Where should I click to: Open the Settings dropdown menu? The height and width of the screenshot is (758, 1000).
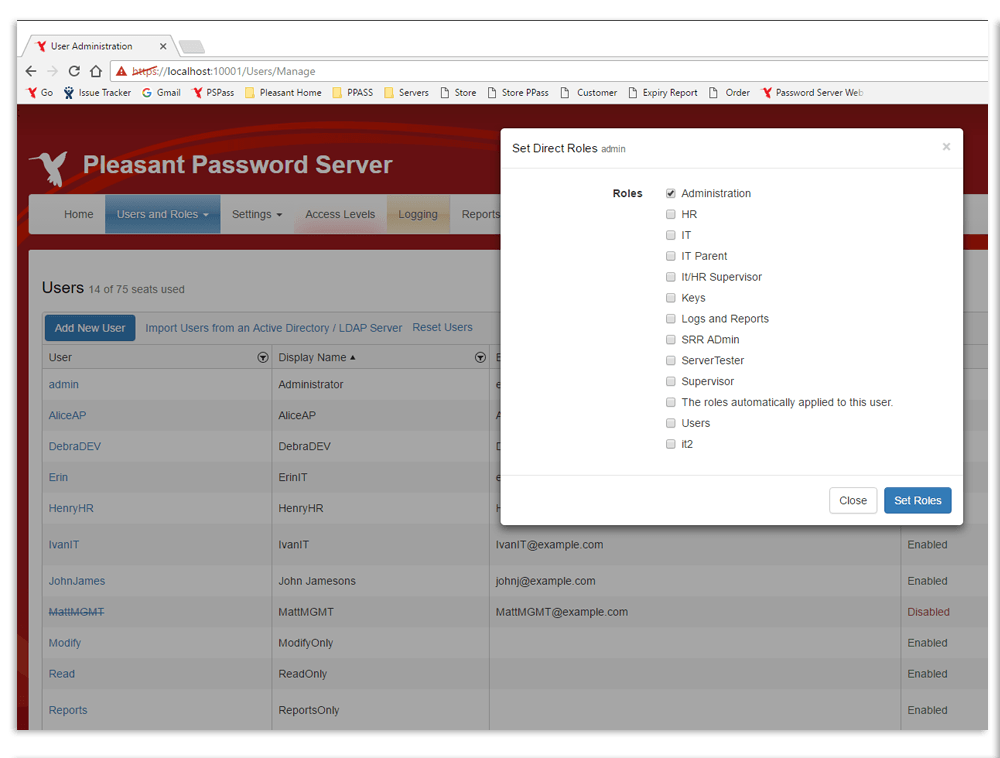click(257, 214)
